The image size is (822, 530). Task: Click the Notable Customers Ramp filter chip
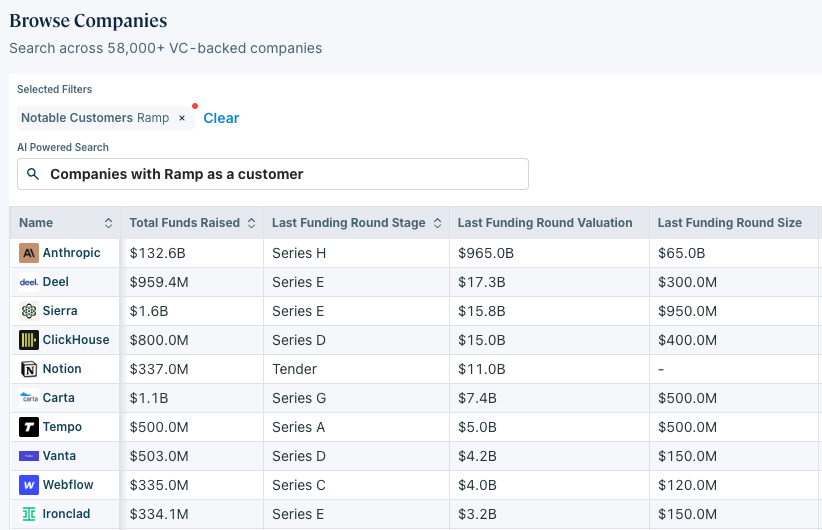pyautogui.click(x=95, y=118)
